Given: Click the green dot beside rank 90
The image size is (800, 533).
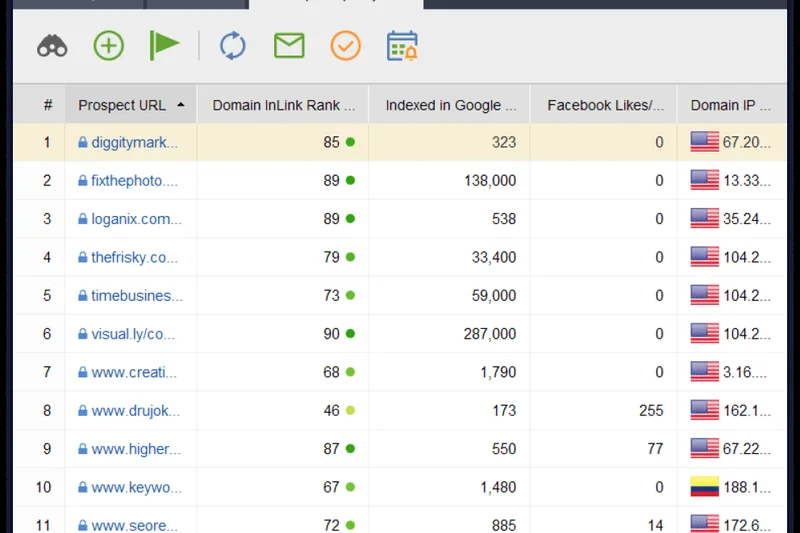Looking at the screenshot, I should coord(350,334).
